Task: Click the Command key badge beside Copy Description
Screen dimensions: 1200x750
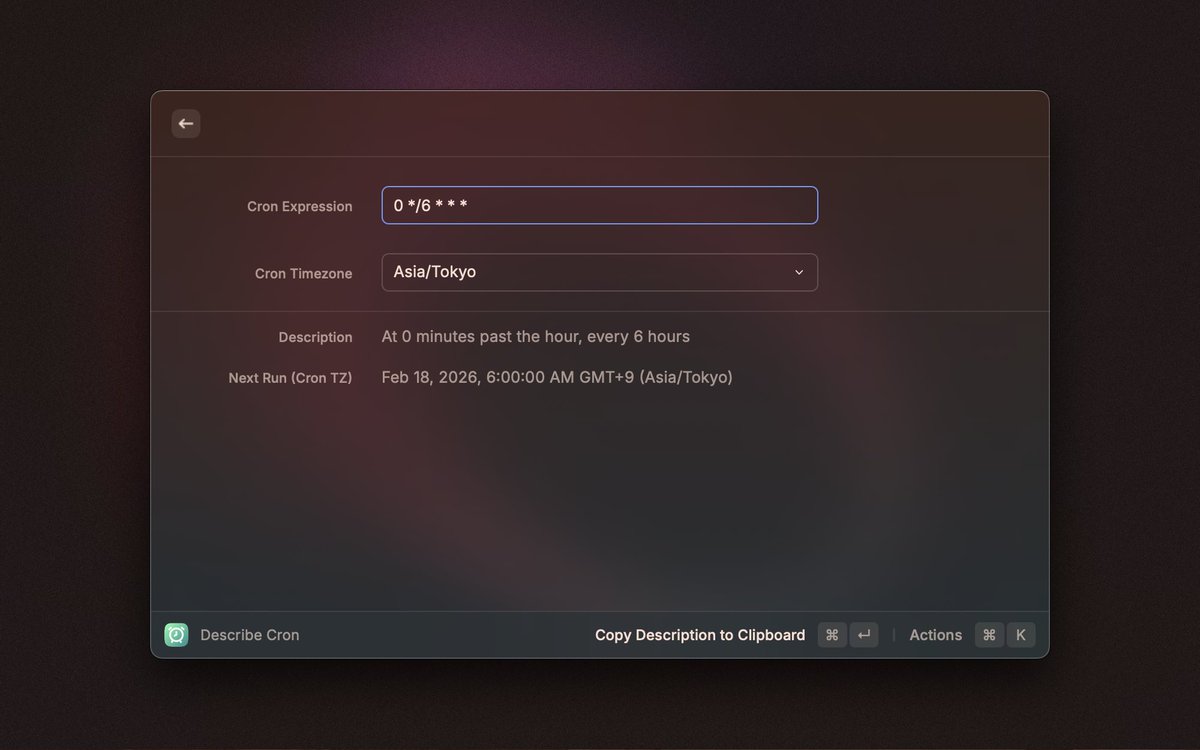Action: (x=832, y=635)
